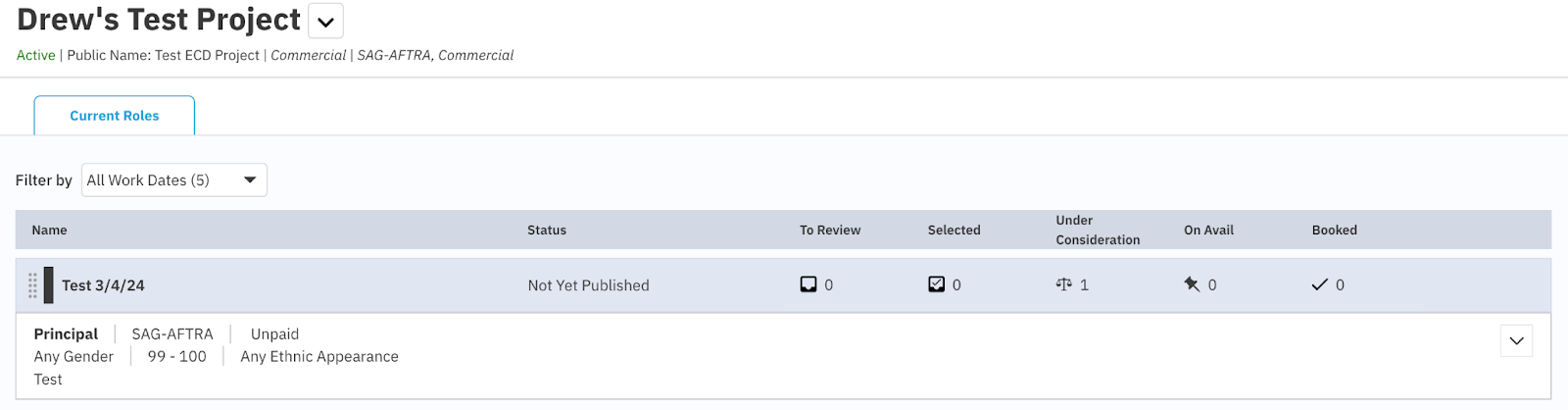The height and width of the screenshot is (410, 1568).
Task: Open the project title dropdown arrow
Action: (326, 21)
